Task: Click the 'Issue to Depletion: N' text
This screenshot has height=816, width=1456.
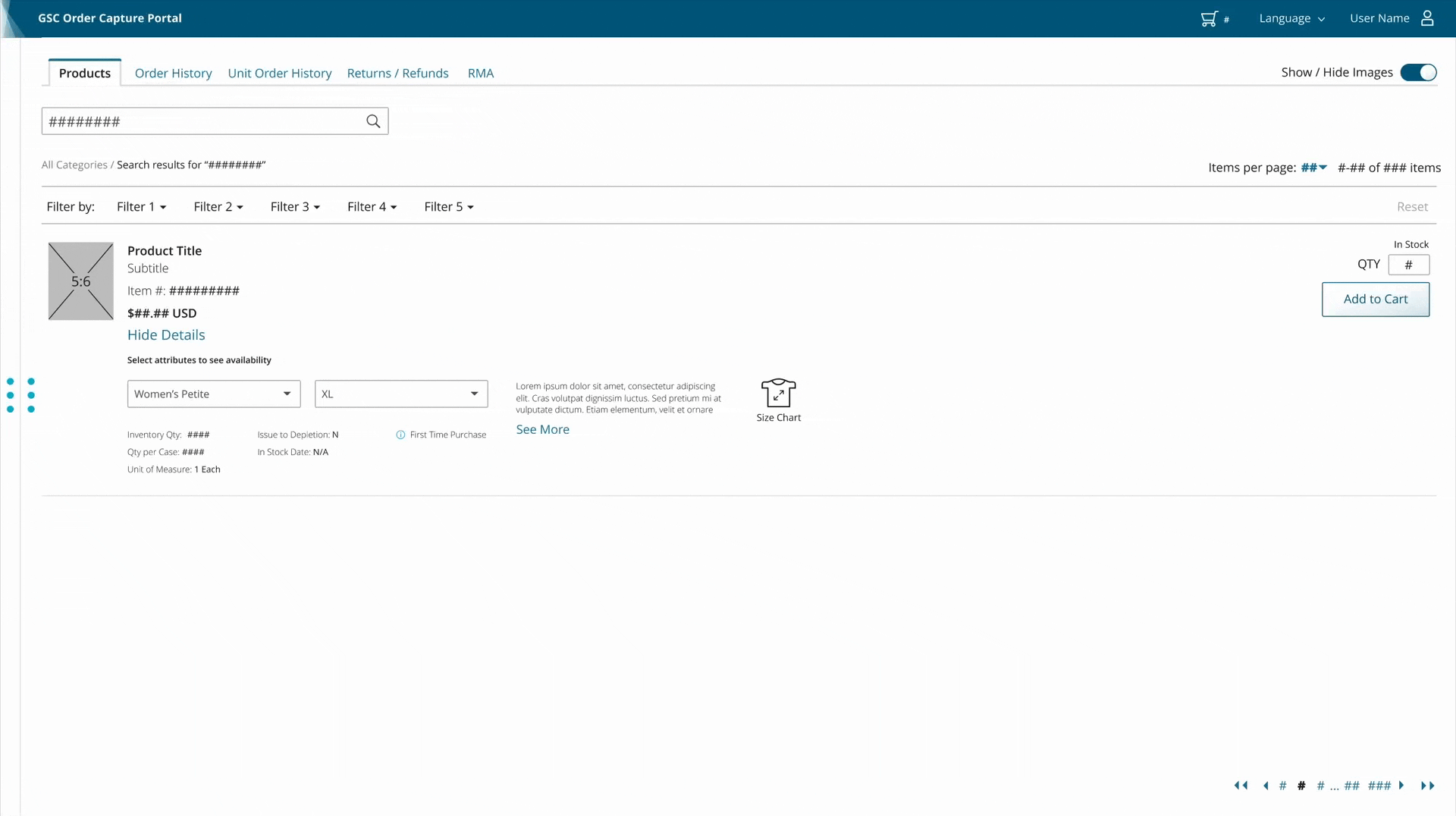Action: [298, 435]
